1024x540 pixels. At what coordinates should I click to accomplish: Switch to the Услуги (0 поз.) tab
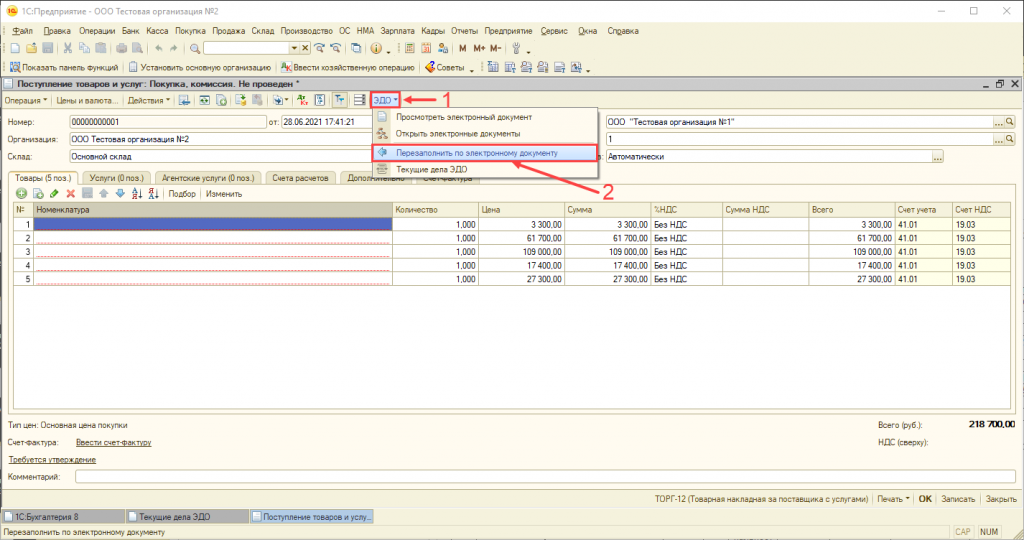pyautogui.click(x=118, y=177)
